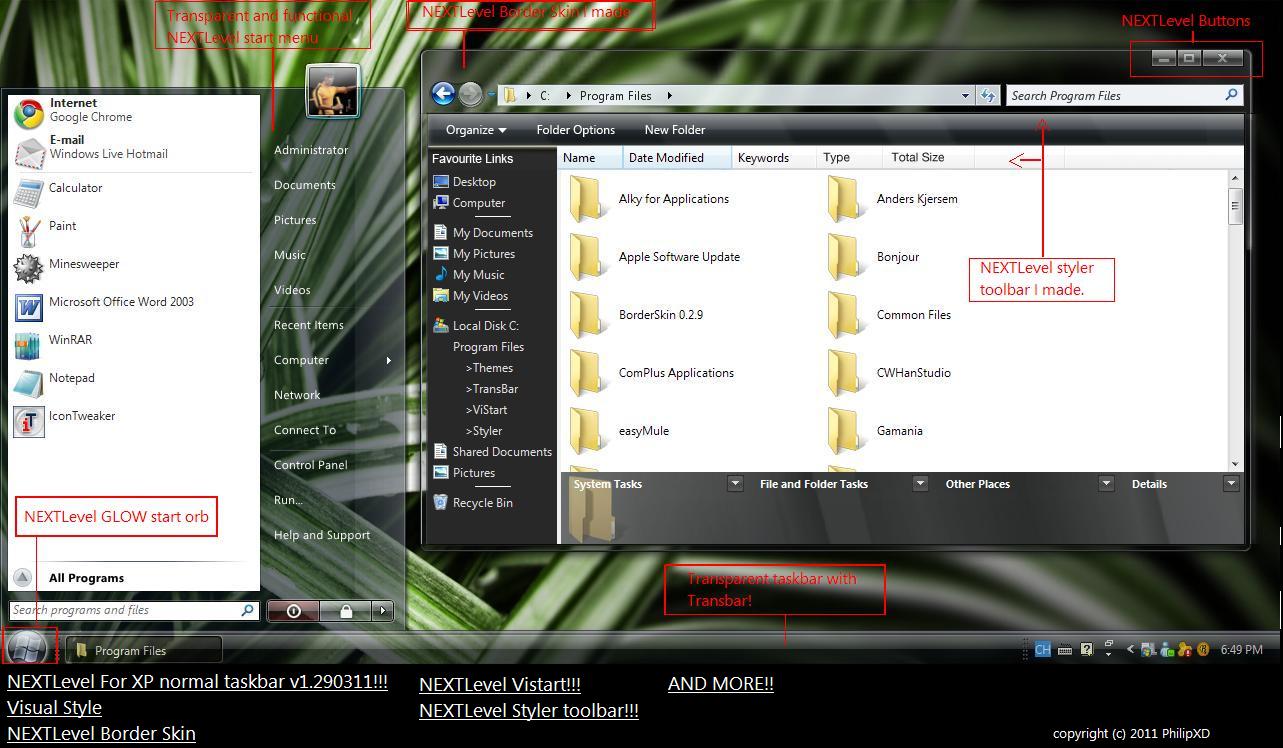
Task: Launch IconTweaker
Action: point(81,415)
